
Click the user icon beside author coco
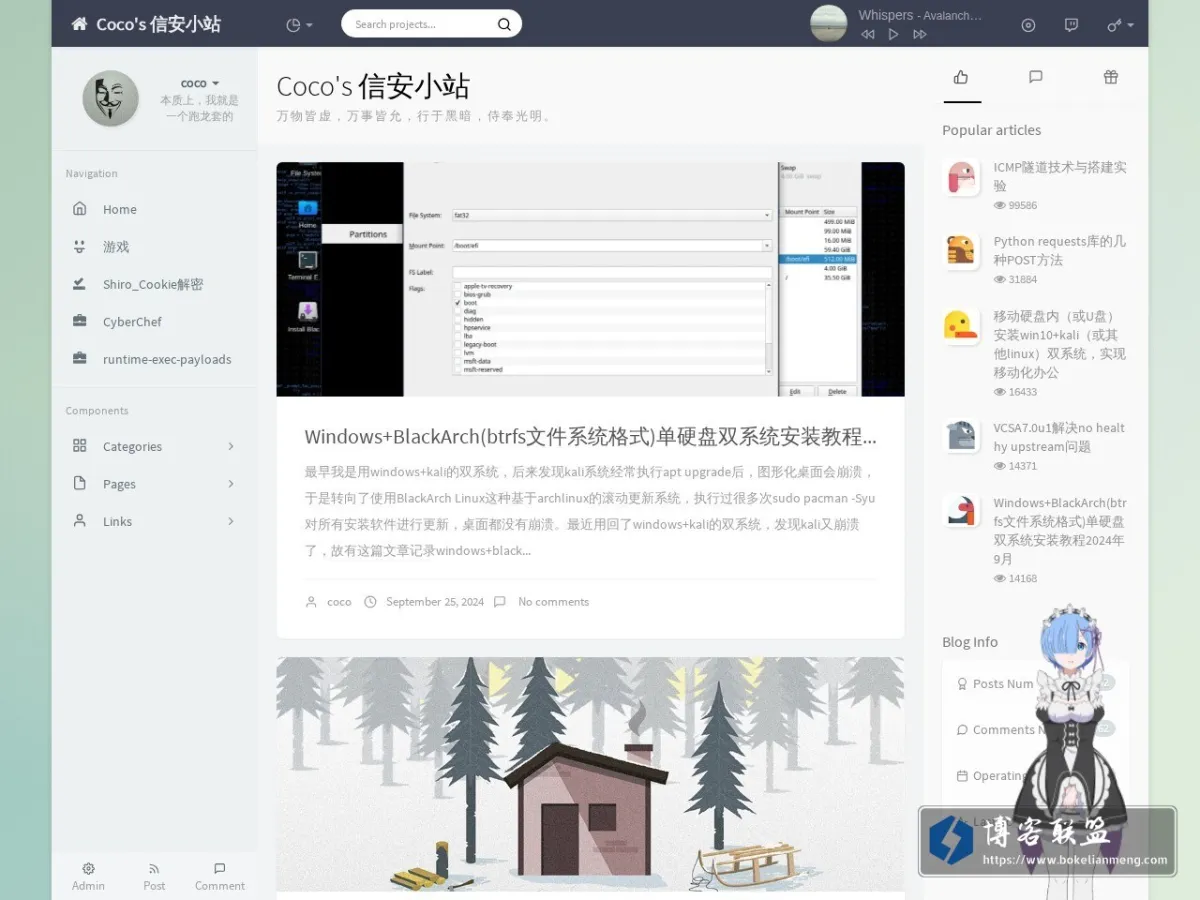coord(311,602)
